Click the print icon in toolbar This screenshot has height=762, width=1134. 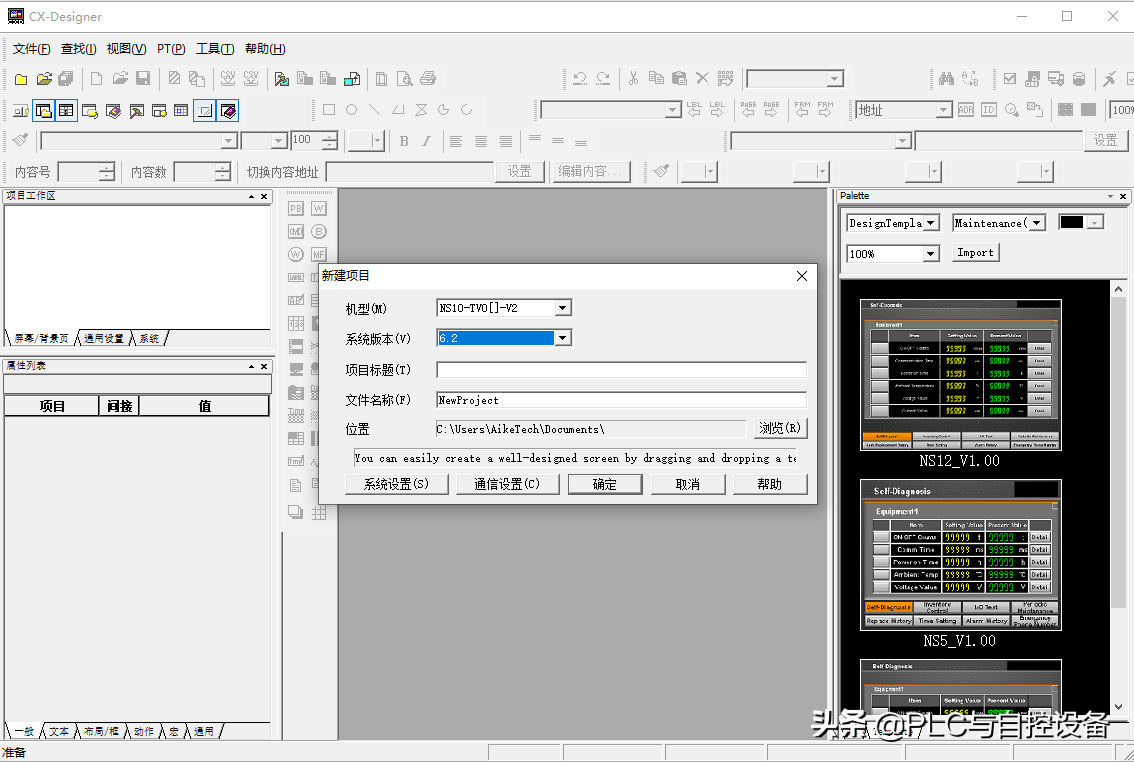point(428,79)
